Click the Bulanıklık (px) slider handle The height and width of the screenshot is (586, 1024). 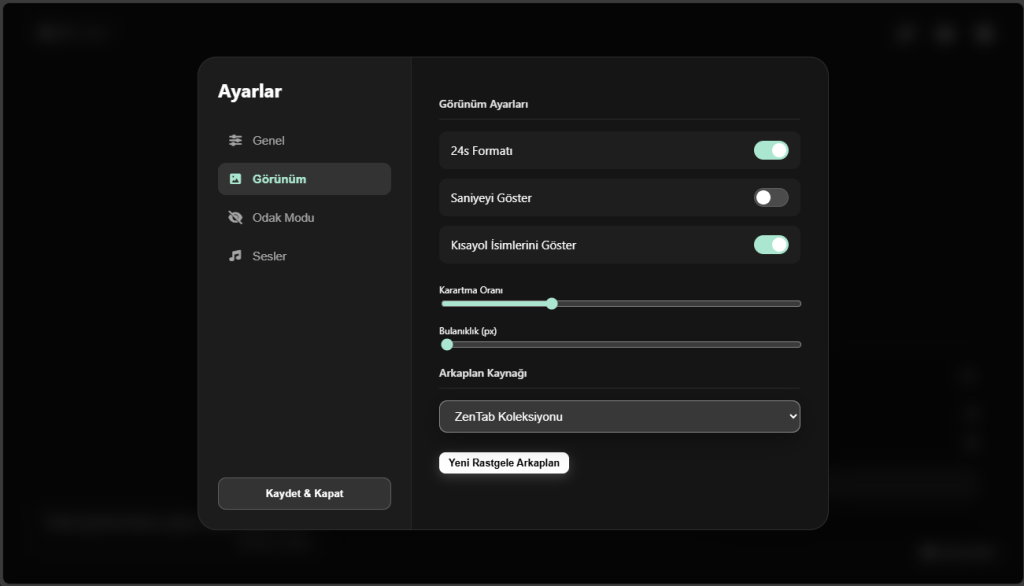[x=447, y=345]
